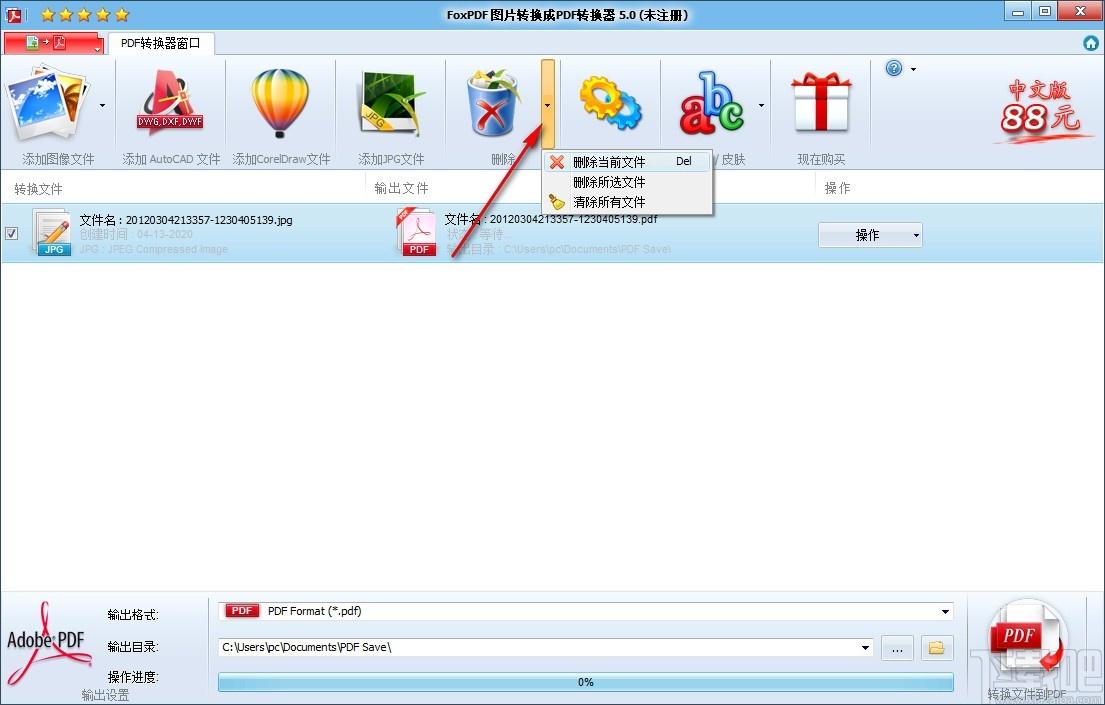The image size is (1105, 705).
Task: Click the Convert to PDF button
Action: (1026, 649)
